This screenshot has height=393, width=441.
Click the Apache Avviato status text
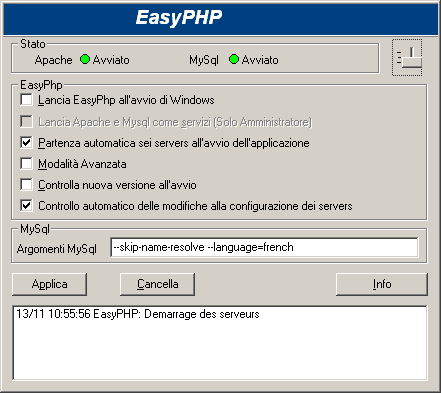click(111, 60)
